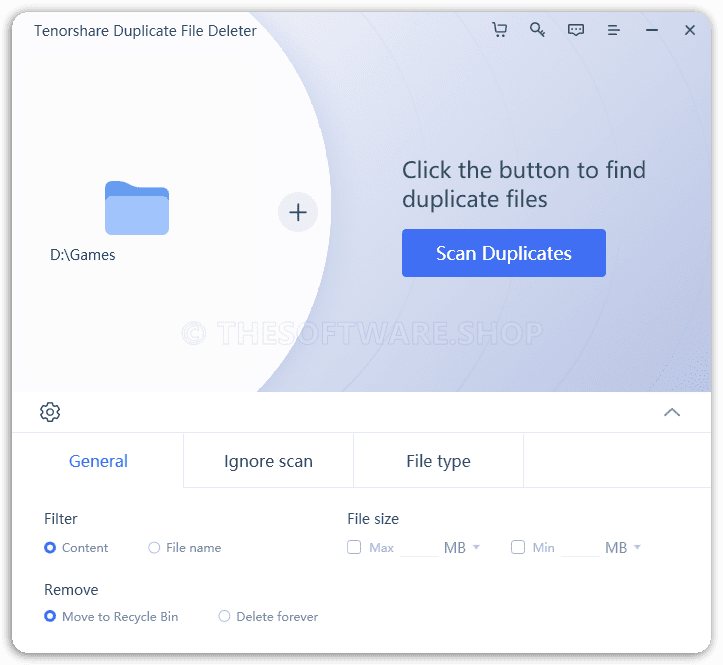The width and height of the screenshot is (723, 665).
Task: Add another folder with plus button
Action: 298,212
